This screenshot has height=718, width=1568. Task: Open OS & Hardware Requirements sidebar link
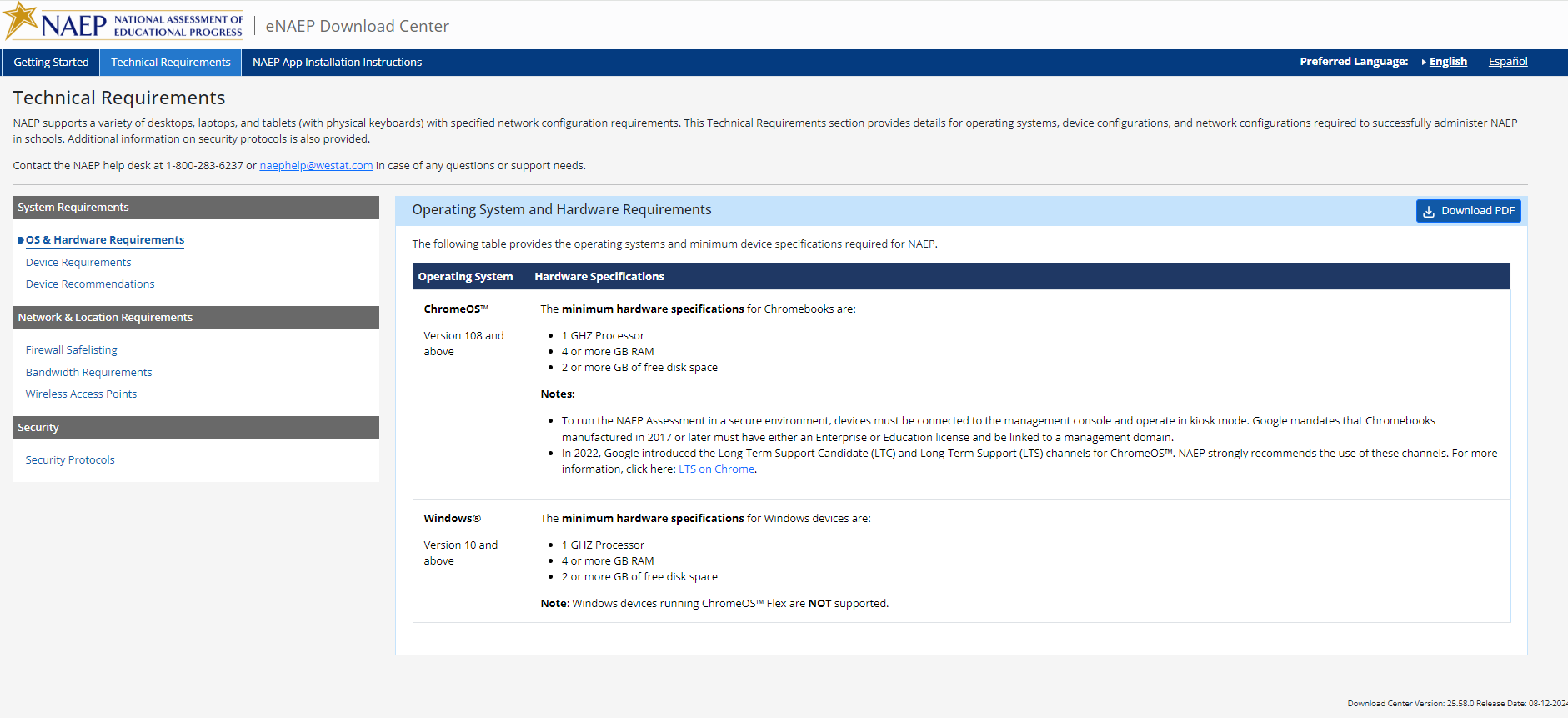coord(105,240)
